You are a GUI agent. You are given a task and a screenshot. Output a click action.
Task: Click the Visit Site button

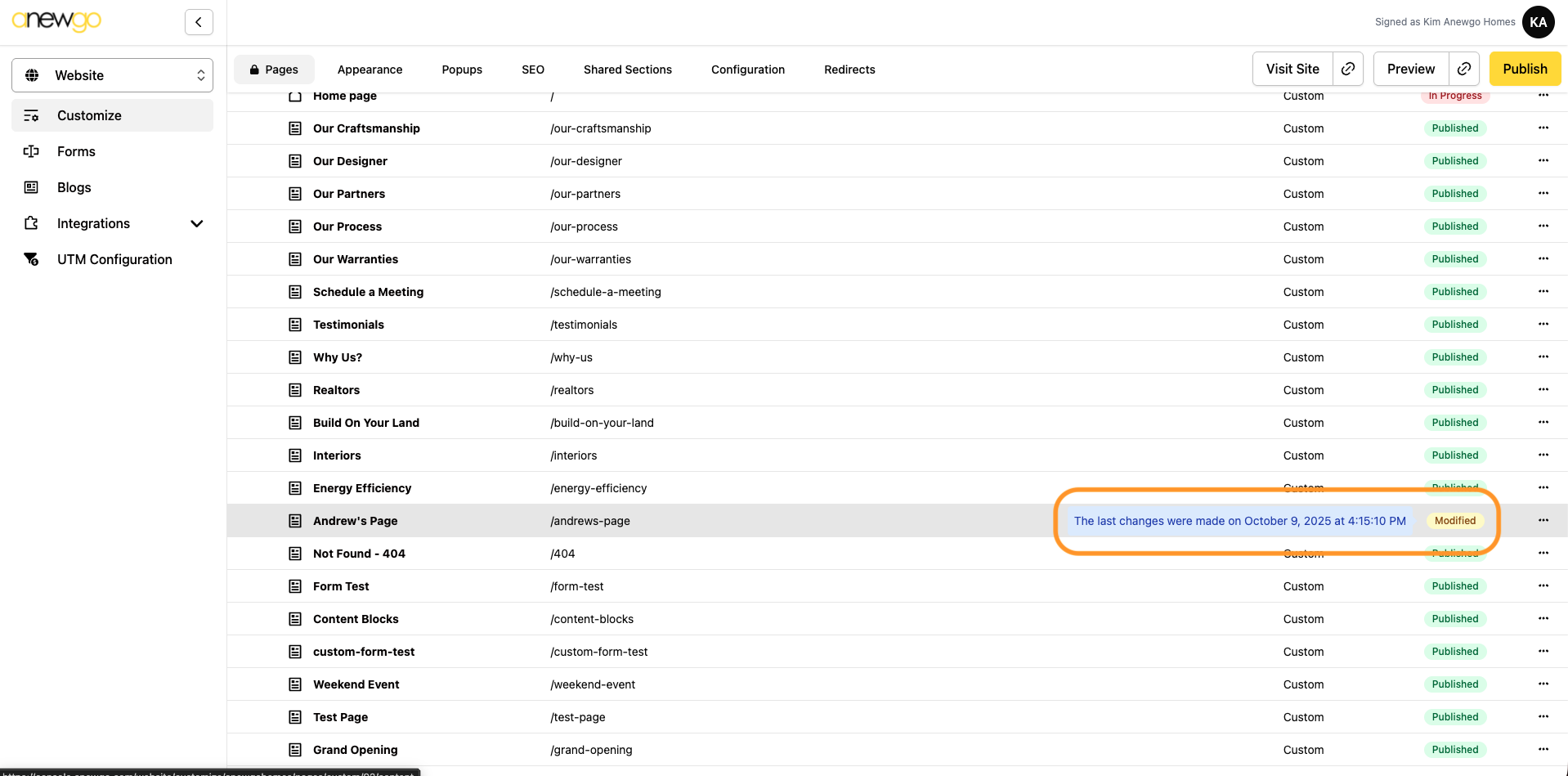[1292, 70]
